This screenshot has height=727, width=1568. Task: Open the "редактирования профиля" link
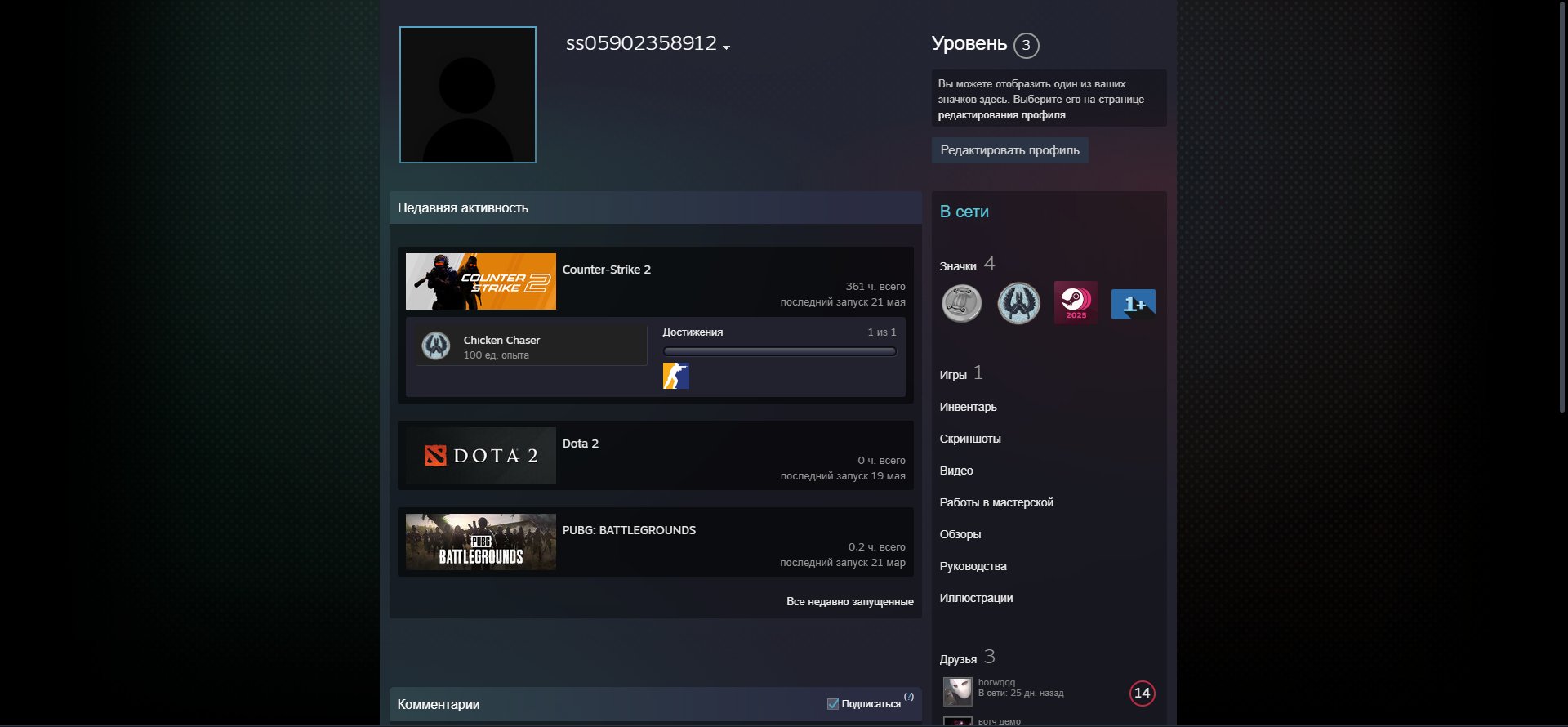pos(1001,115)
